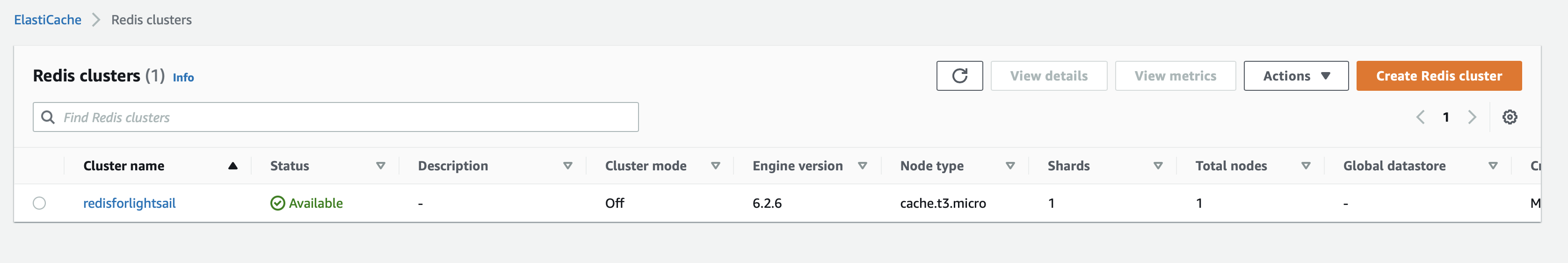Sort by Cluster name ascending arrow
Viewport: 1568px width, 263px height.
(232, 166)
